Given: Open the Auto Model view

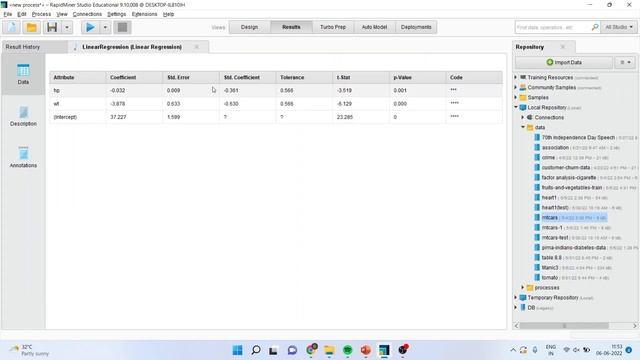Looking at the screenshot, I should point(374,27).
